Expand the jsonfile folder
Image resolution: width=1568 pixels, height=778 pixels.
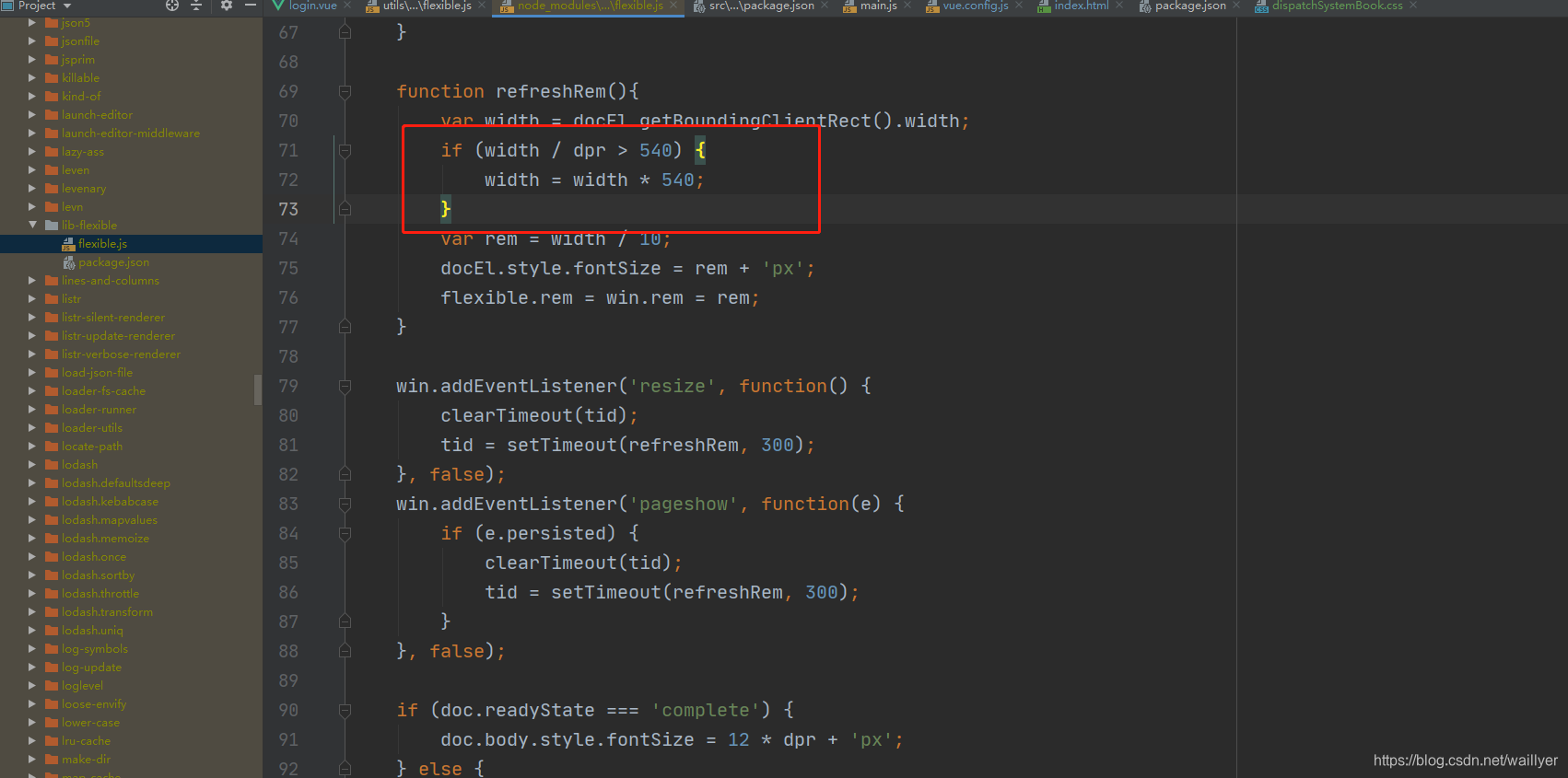click(x=32, y=41)
